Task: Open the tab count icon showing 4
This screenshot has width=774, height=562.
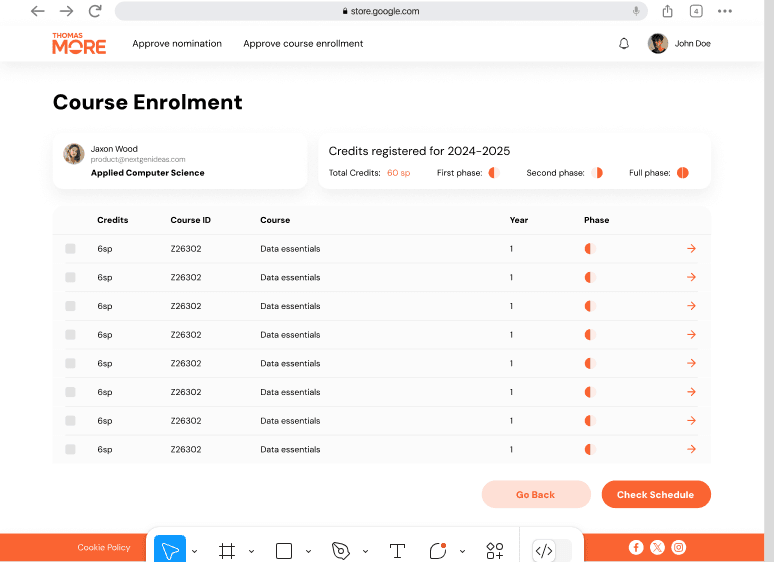Action: pos(696,11)
